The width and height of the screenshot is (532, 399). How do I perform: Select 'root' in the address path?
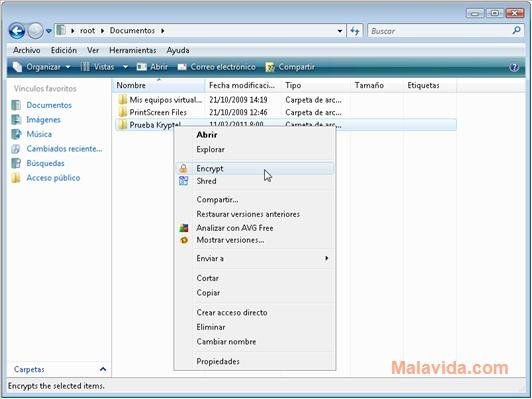(87, 31)
